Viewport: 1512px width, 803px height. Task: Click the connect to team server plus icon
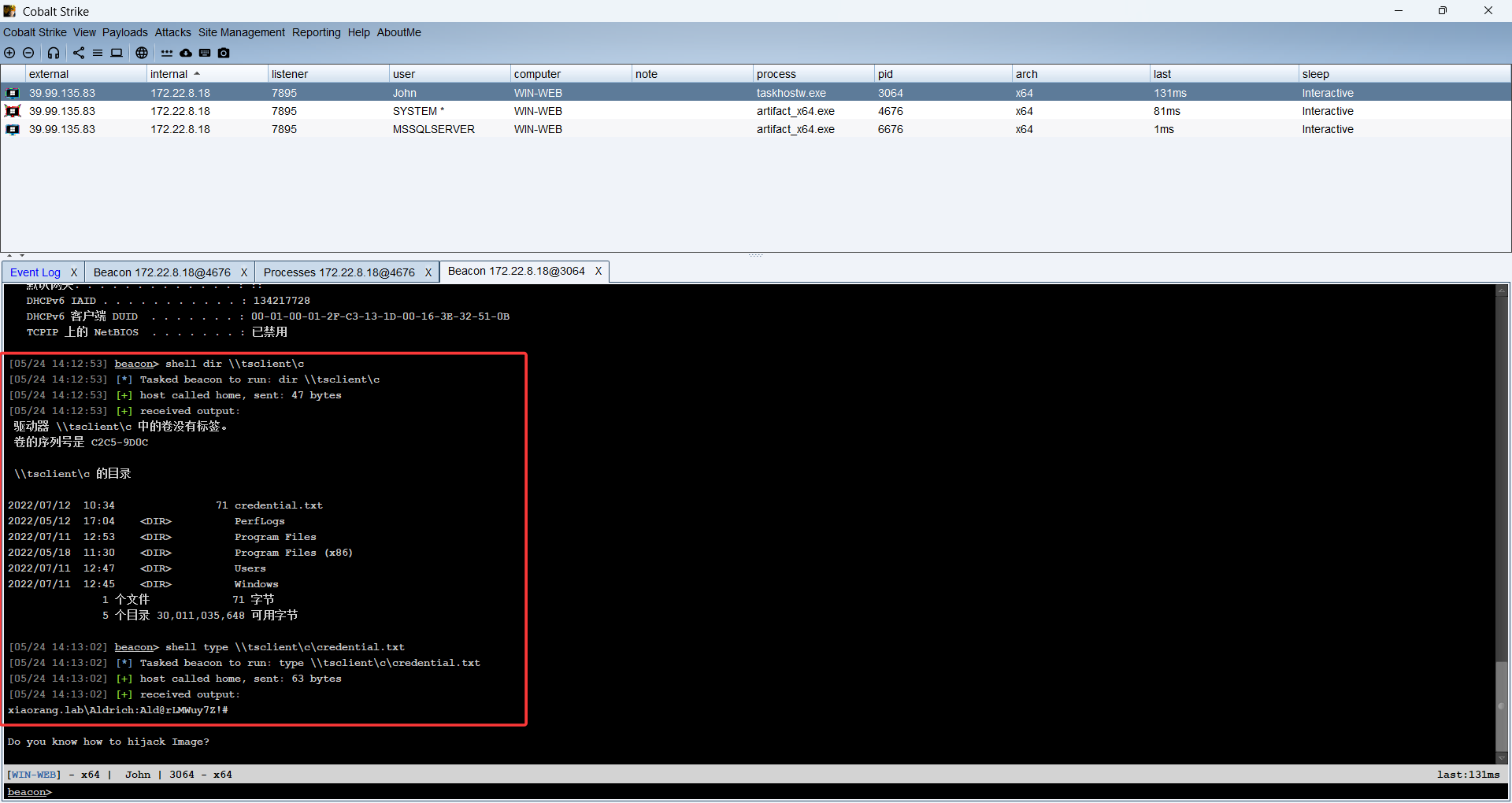[x=9, y=53]
